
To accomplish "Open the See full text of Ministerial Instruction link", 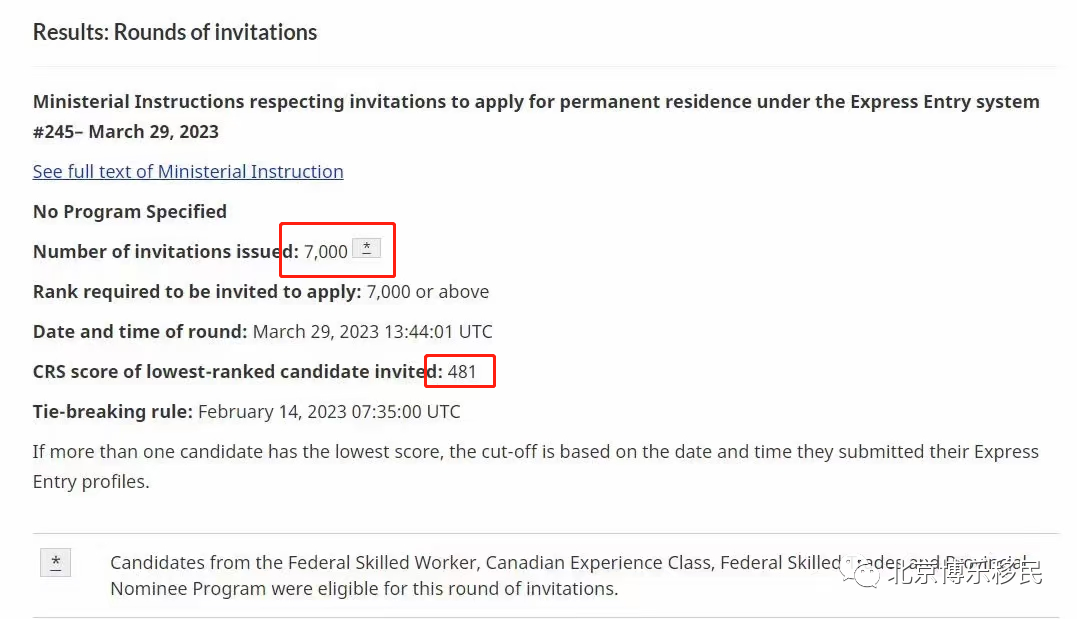I will click(188, 172).
